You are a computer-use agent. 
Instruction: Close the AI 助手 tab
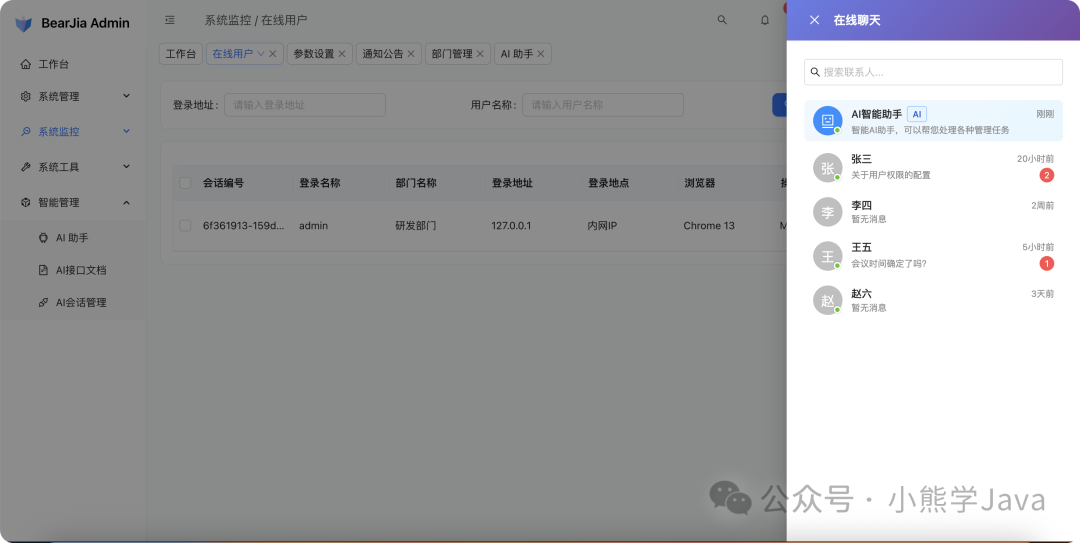point(541,54)
